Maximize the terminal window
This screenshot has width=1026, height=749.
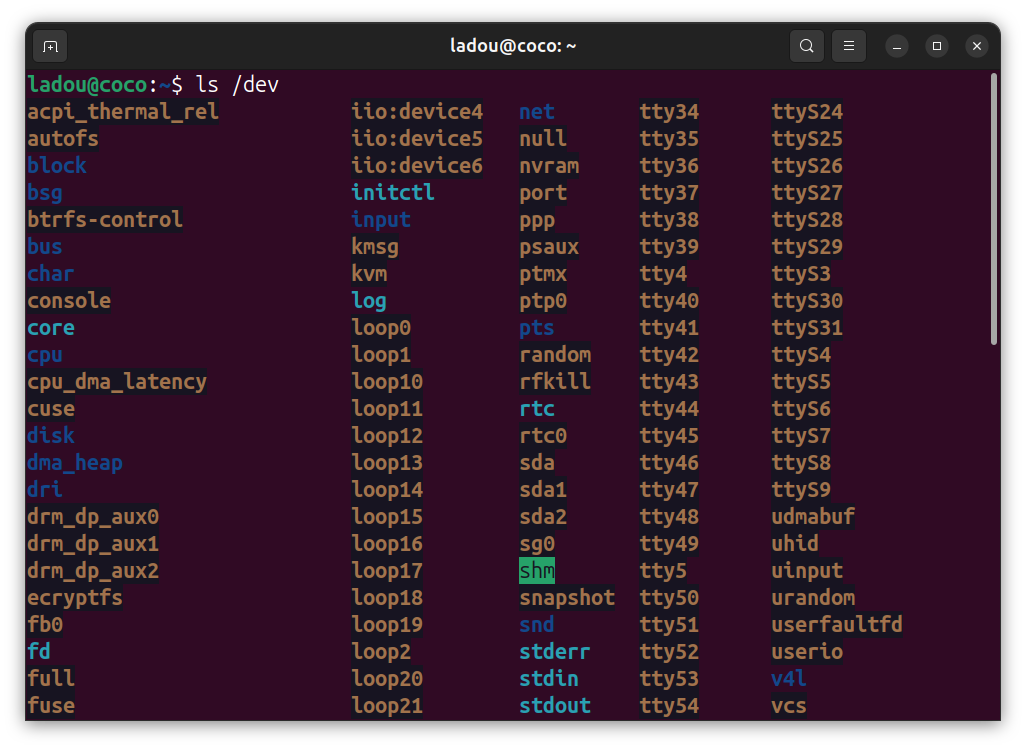coord(937,46)
